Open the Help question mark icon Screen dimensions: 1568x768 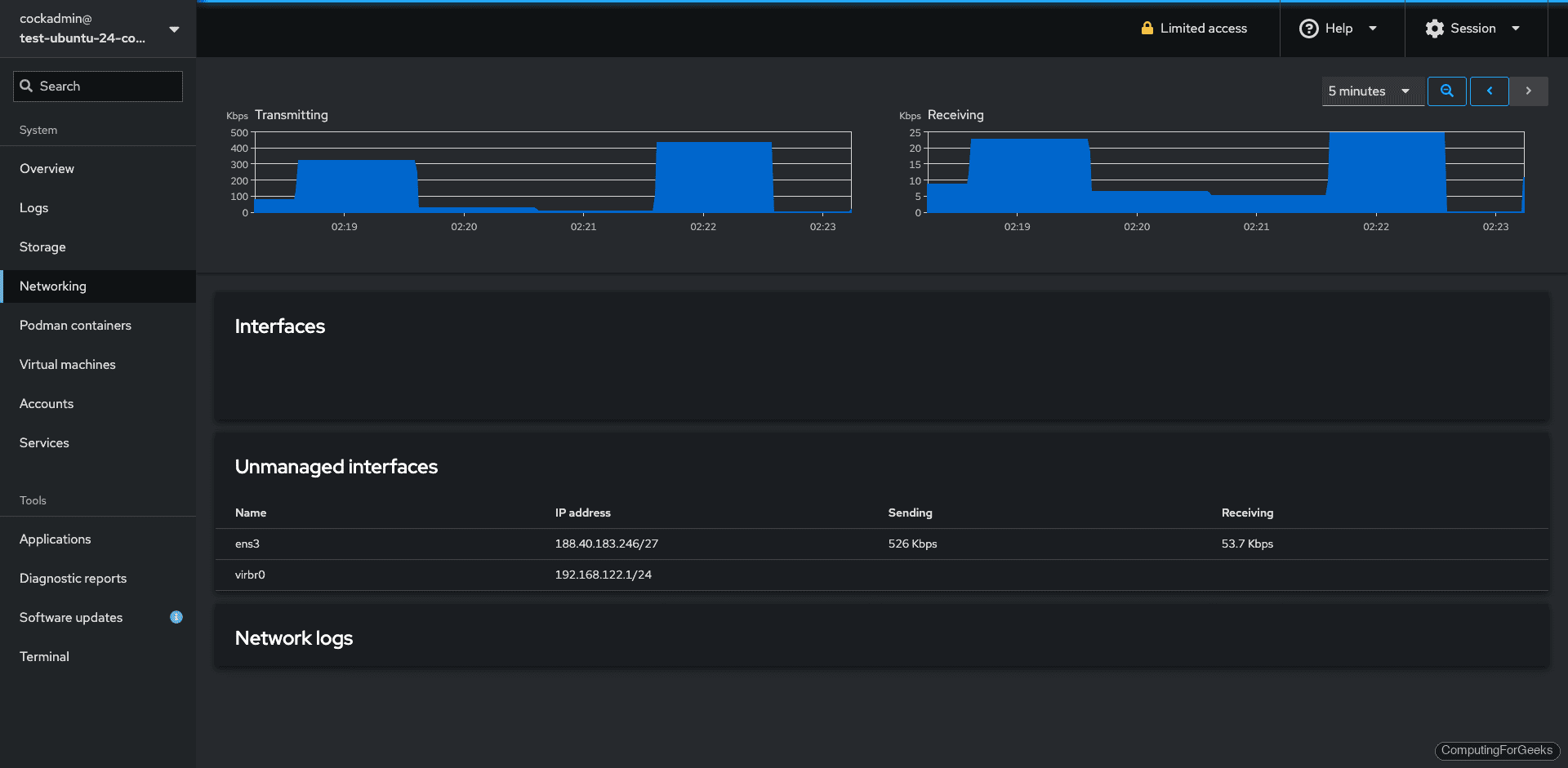pyautogui.click(x=1308, y=28)
